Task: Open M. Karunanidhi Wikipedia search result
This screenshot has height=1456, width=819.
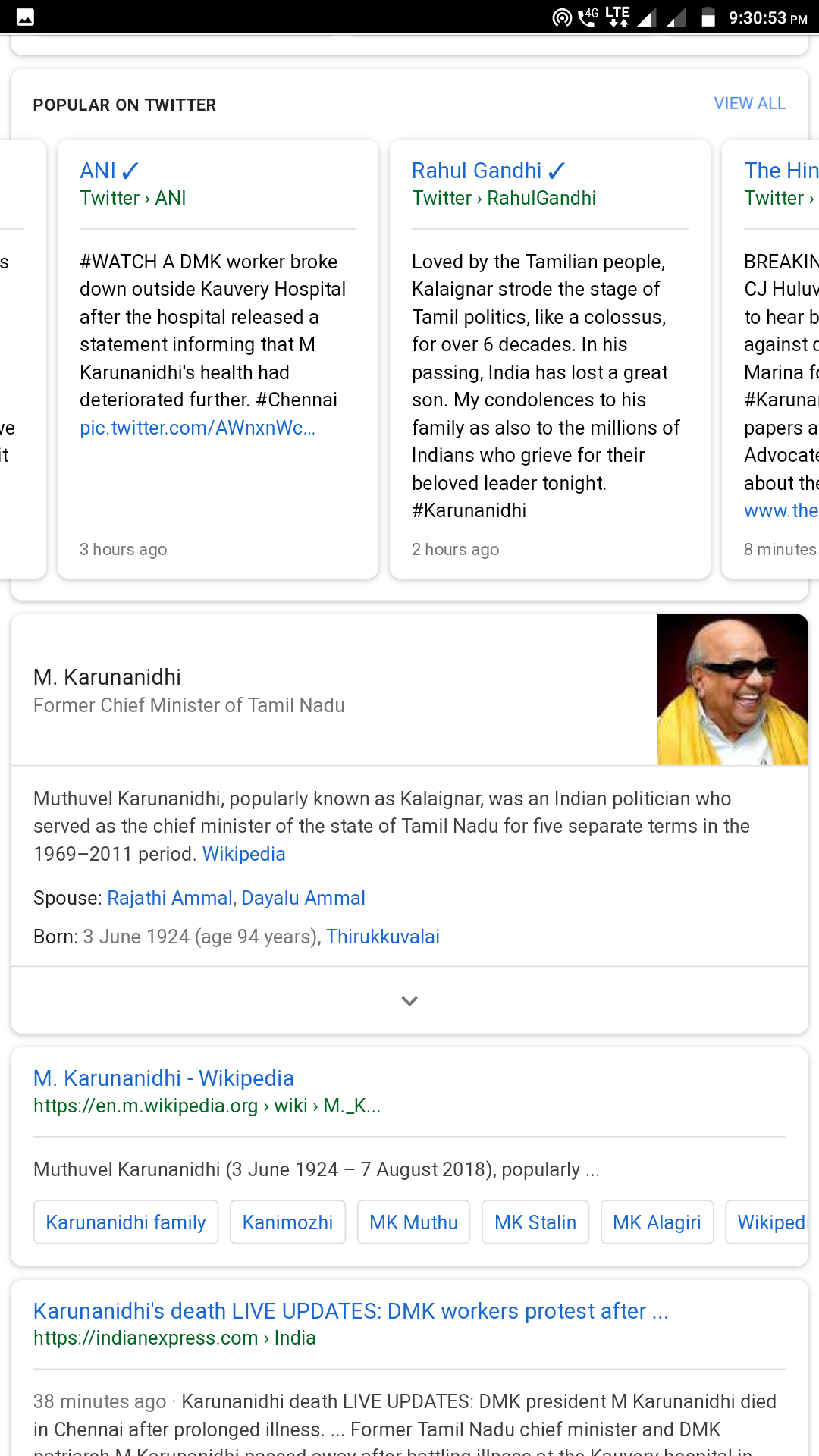Action: click(164, 1078)
